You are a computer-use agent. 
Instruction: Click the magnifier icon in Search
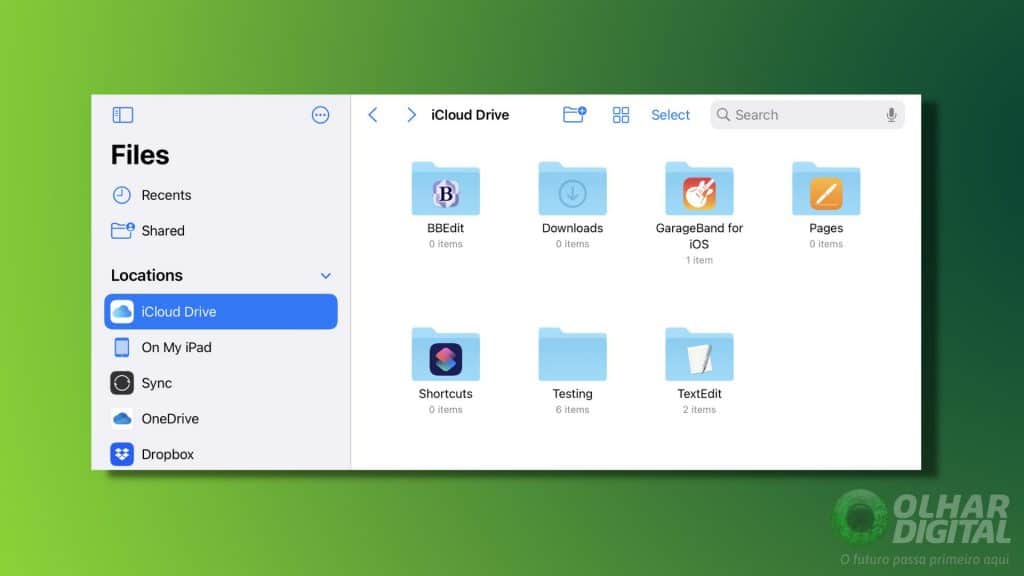723,115
